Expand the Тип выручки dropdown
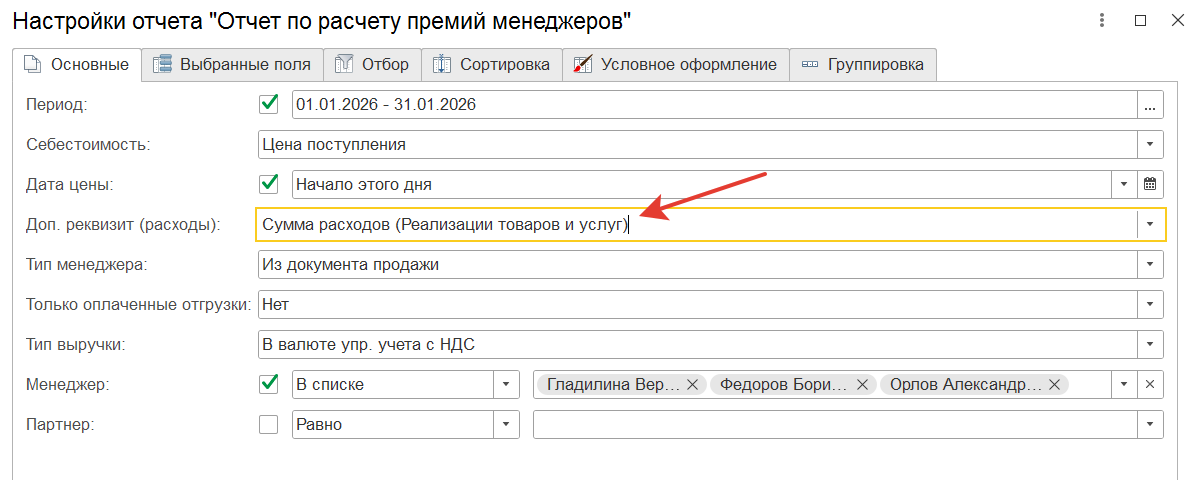1197x480 pixels. 1150,344
